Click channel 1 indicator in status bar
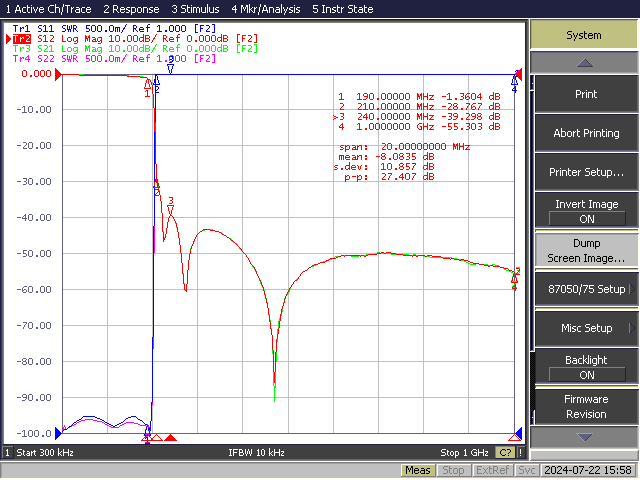Viewport: 640px width, 480px height. coord(7,453)
